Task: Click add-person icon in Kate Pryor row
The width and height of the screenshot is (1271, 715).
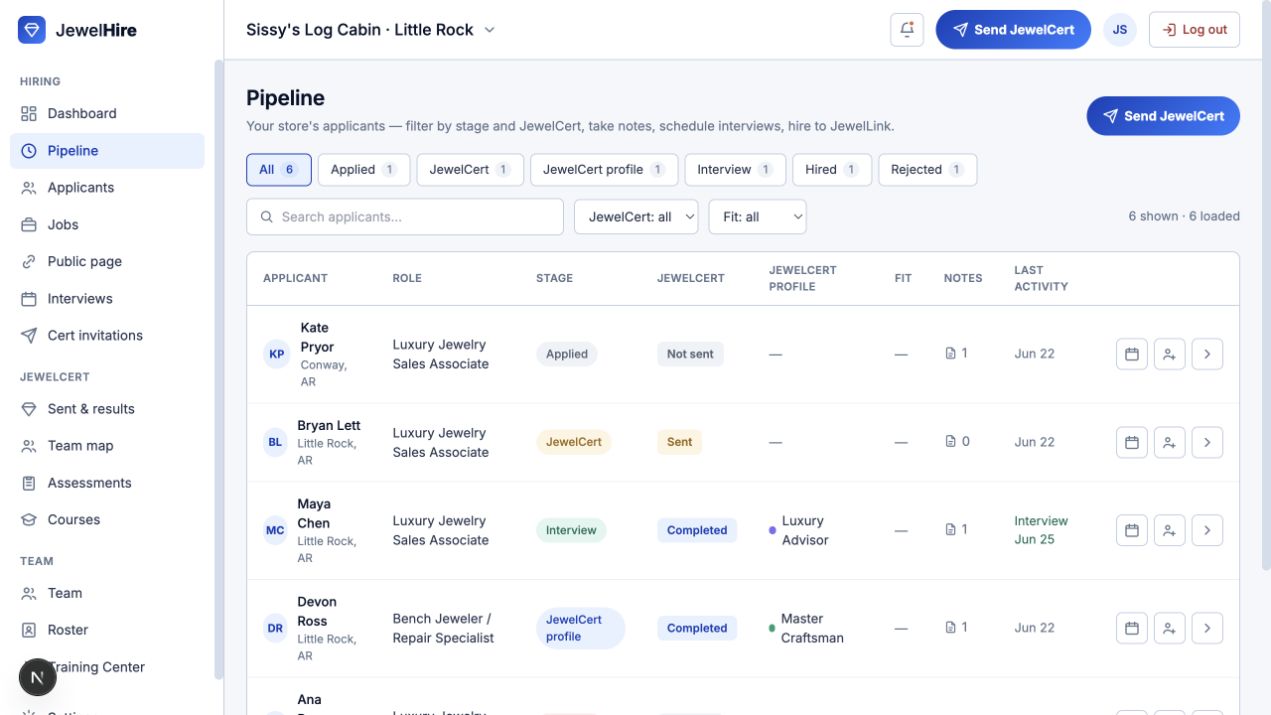Action: 1169,354
